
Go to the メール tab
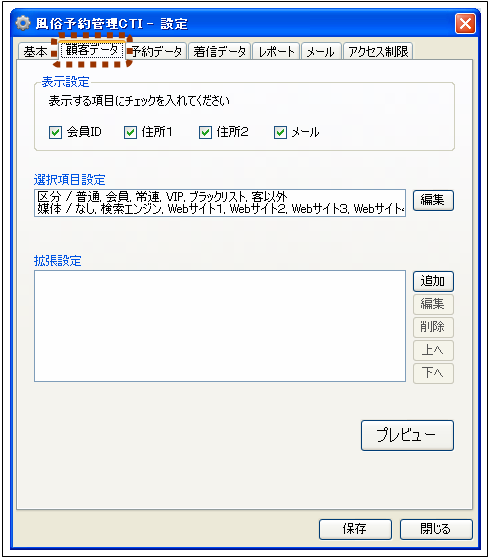[321, 52]
